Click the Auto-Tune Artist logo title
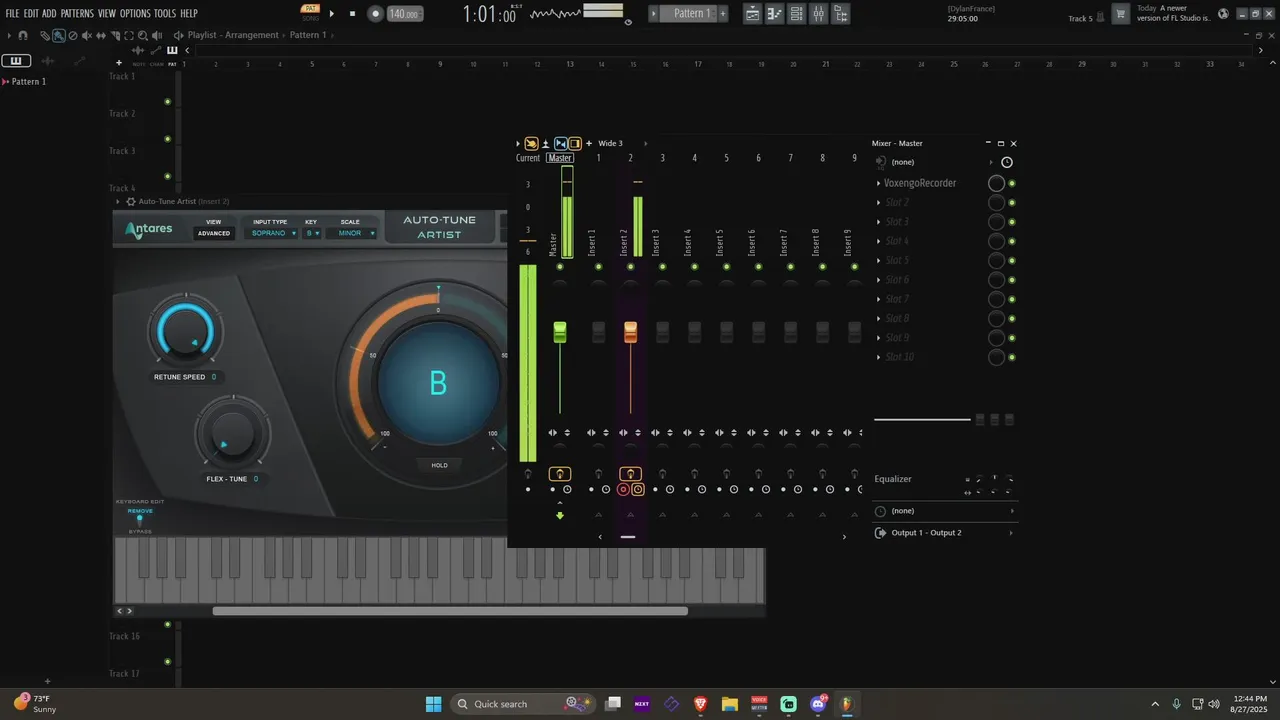Image resolution: width=1280 pixels, height=720 pixels. click(439, 227)
